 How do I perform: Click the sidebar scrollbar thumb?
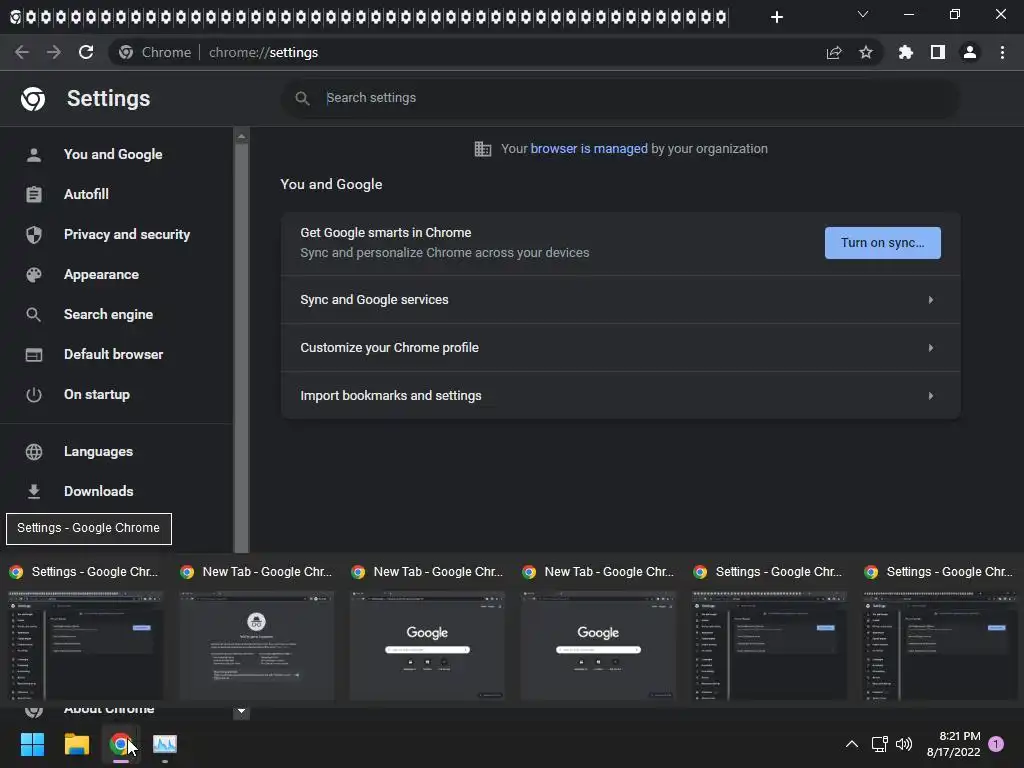(241, 348)
